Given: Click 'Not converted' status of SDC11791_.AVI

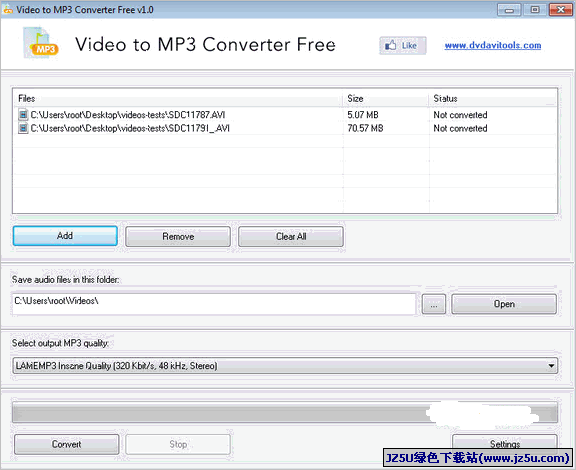Looking at the screenshot, I should tap(460, 128).
